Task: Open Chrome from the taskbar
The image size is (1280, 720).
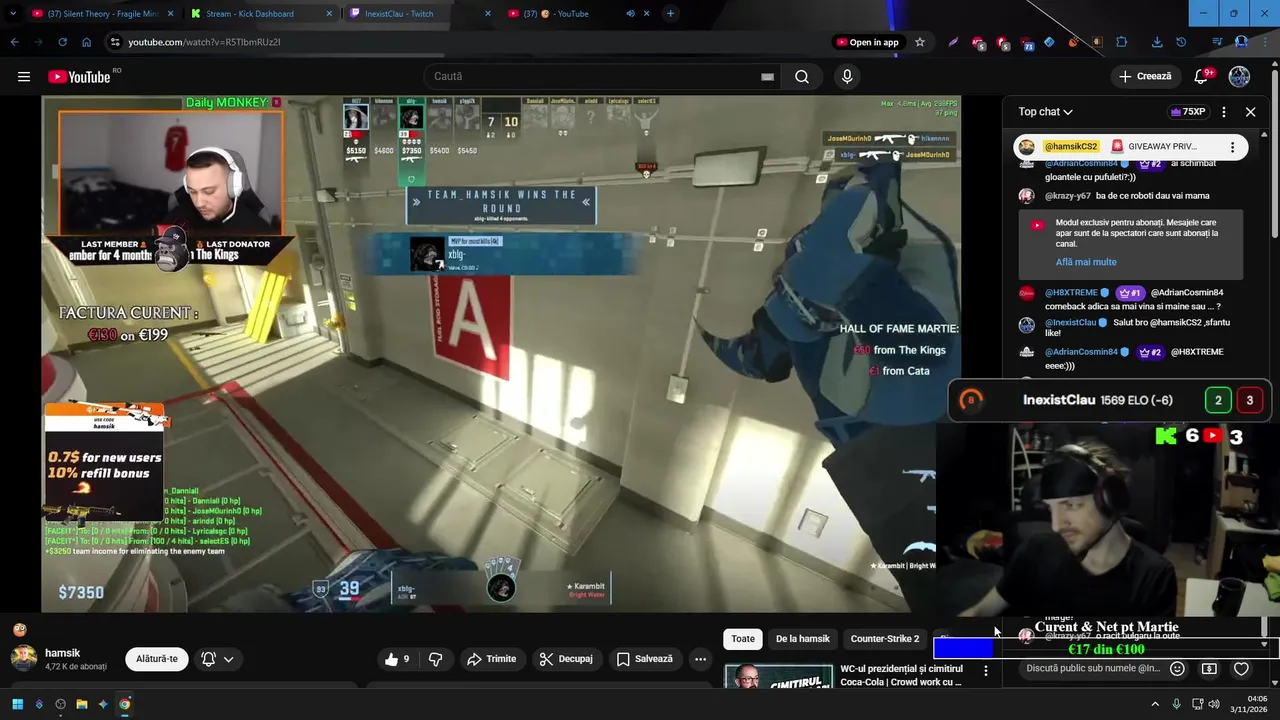Action: tap(125, 704)
